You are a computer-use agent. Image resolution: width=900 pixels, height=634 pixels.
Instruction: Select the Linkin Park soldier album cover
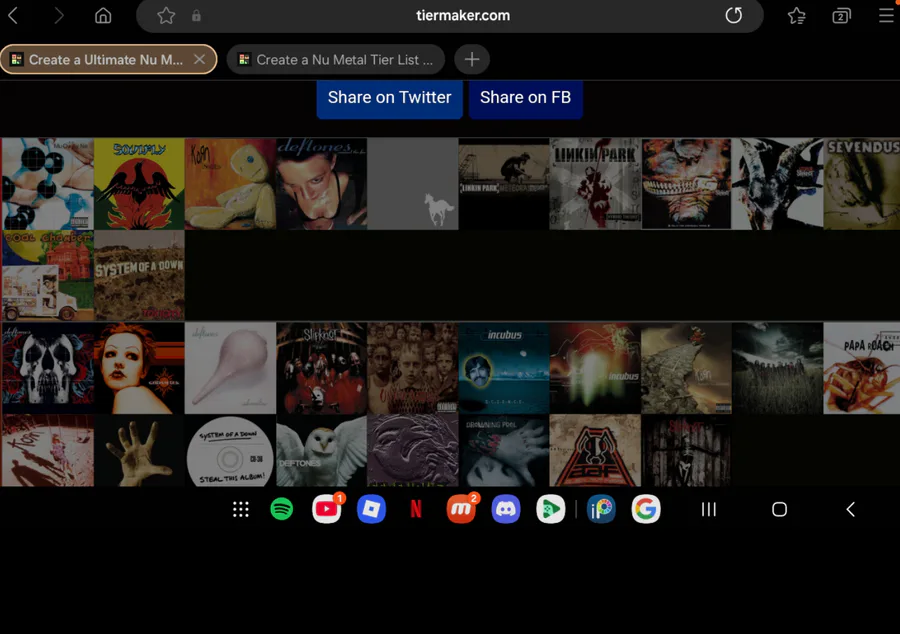[595, 184]
